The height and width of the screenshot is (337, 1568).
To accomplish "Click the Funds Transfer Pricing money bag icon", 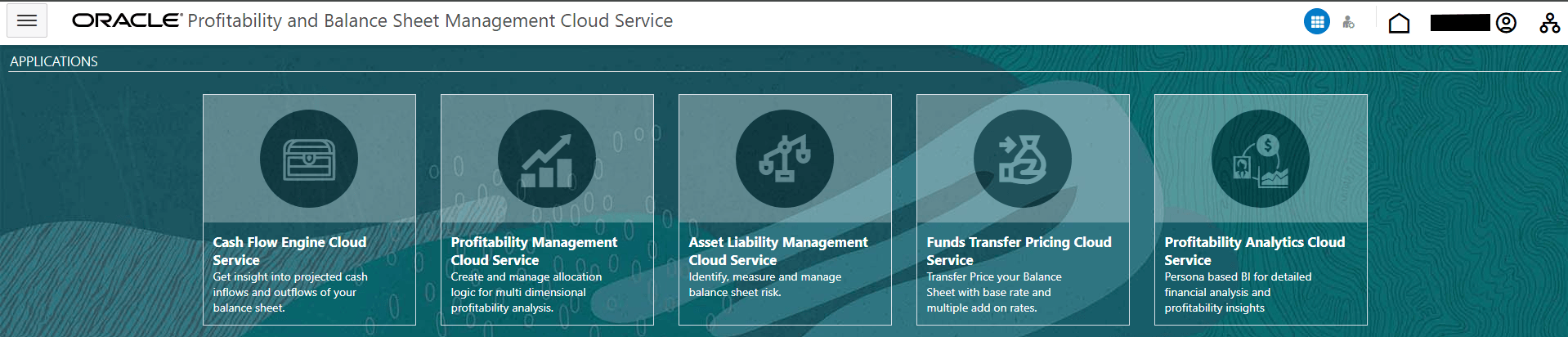I will (x=1023, y=159).
